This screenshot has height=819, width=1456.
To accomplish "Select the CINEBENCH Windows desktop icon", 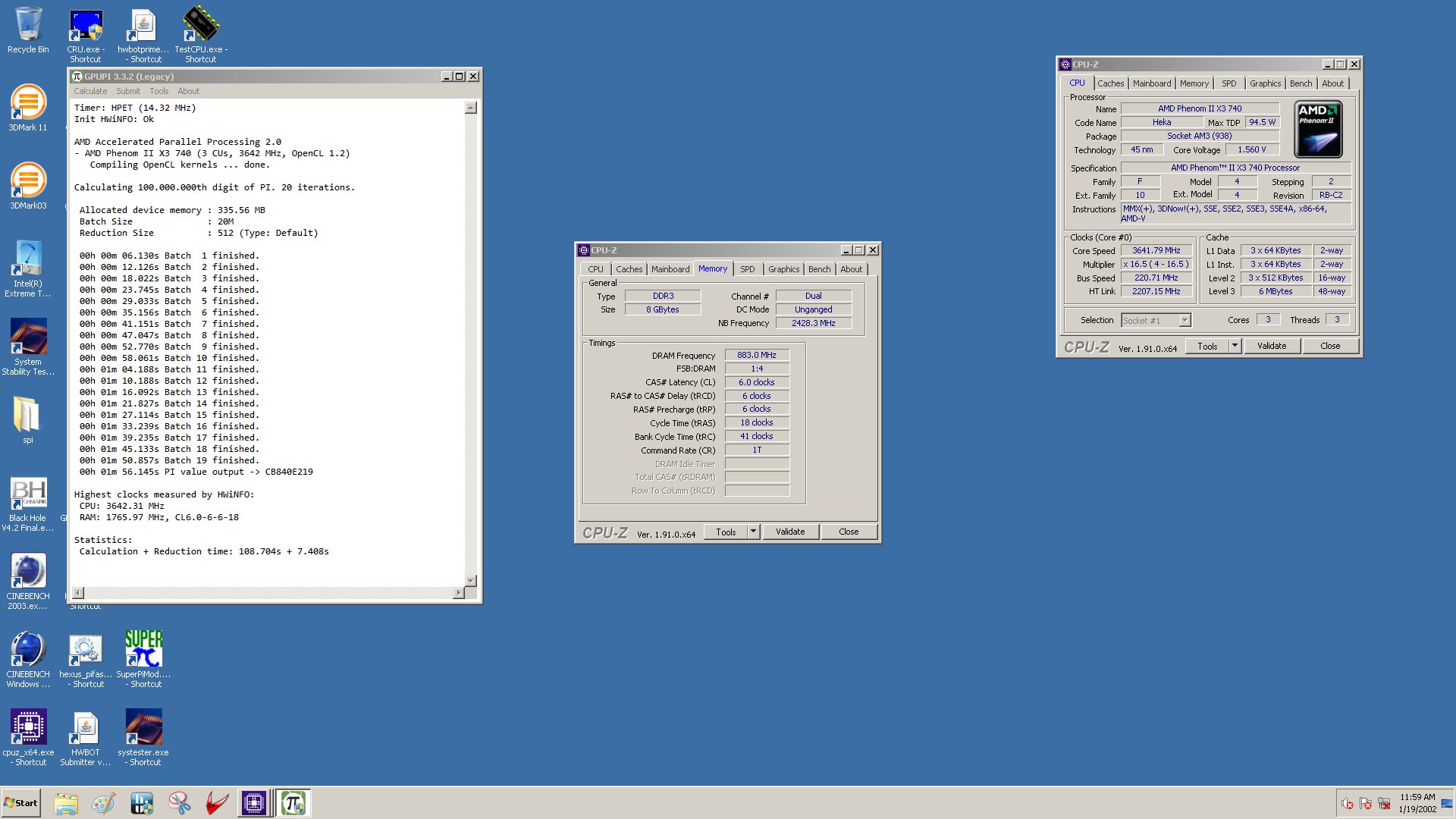I will [x=28, y=660].
